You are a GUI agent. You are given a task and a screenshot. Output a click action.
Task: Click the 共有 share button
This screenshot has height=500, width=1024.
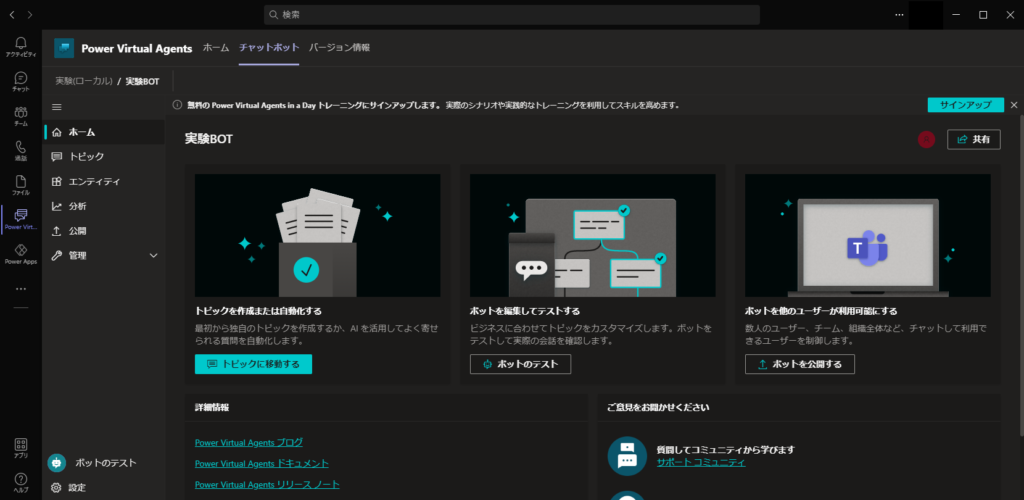click(974, 139)
